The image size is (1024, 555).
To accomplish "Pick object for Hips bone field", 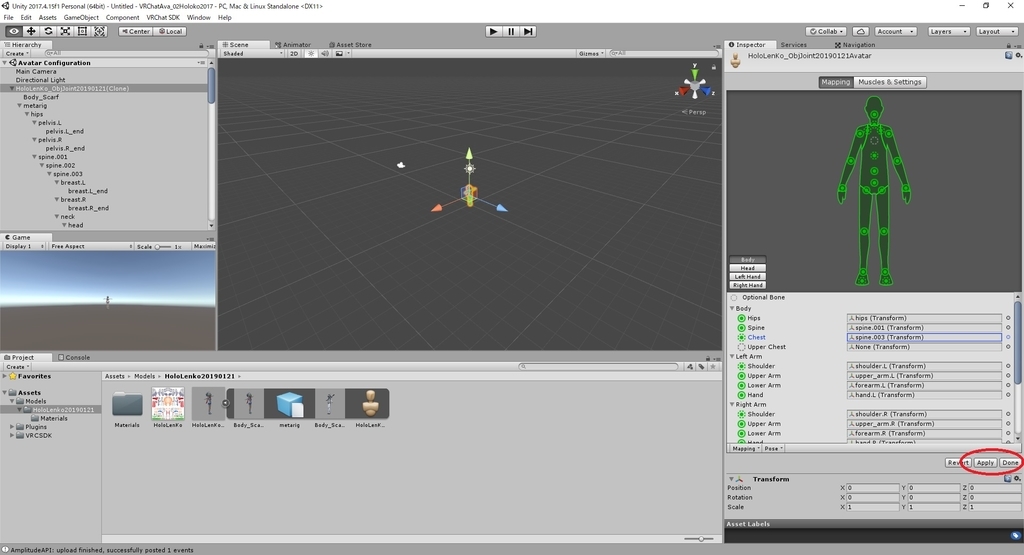I will [1008, 318].
